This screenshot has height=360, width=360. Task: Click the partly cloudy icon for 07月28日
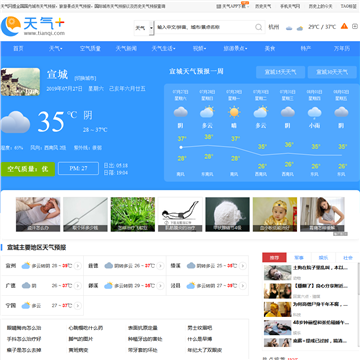coord(207,112)
